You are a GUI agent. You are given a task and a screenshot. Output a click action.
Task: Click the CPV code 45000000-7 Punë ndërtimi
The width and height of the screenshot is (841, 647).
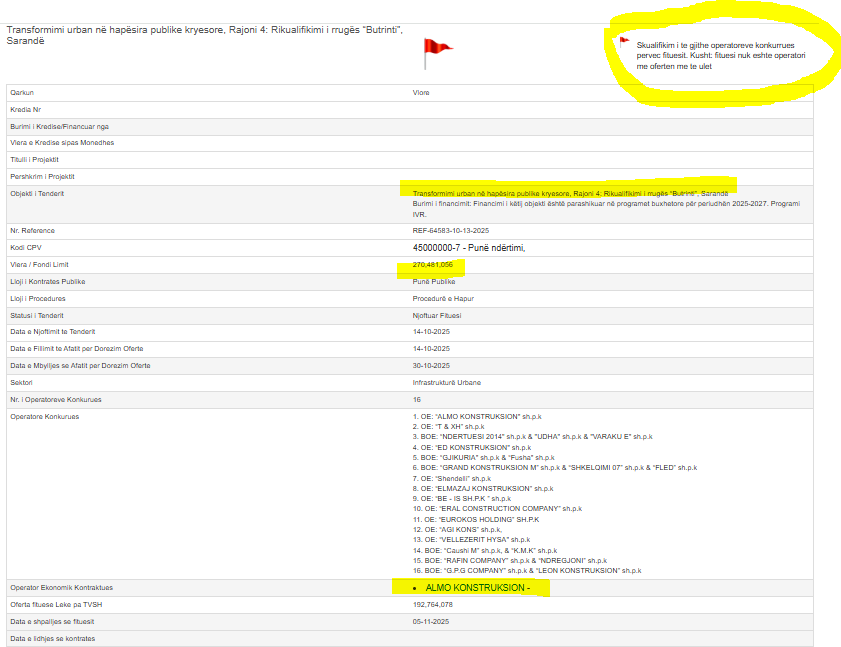(x=468, y=247)
